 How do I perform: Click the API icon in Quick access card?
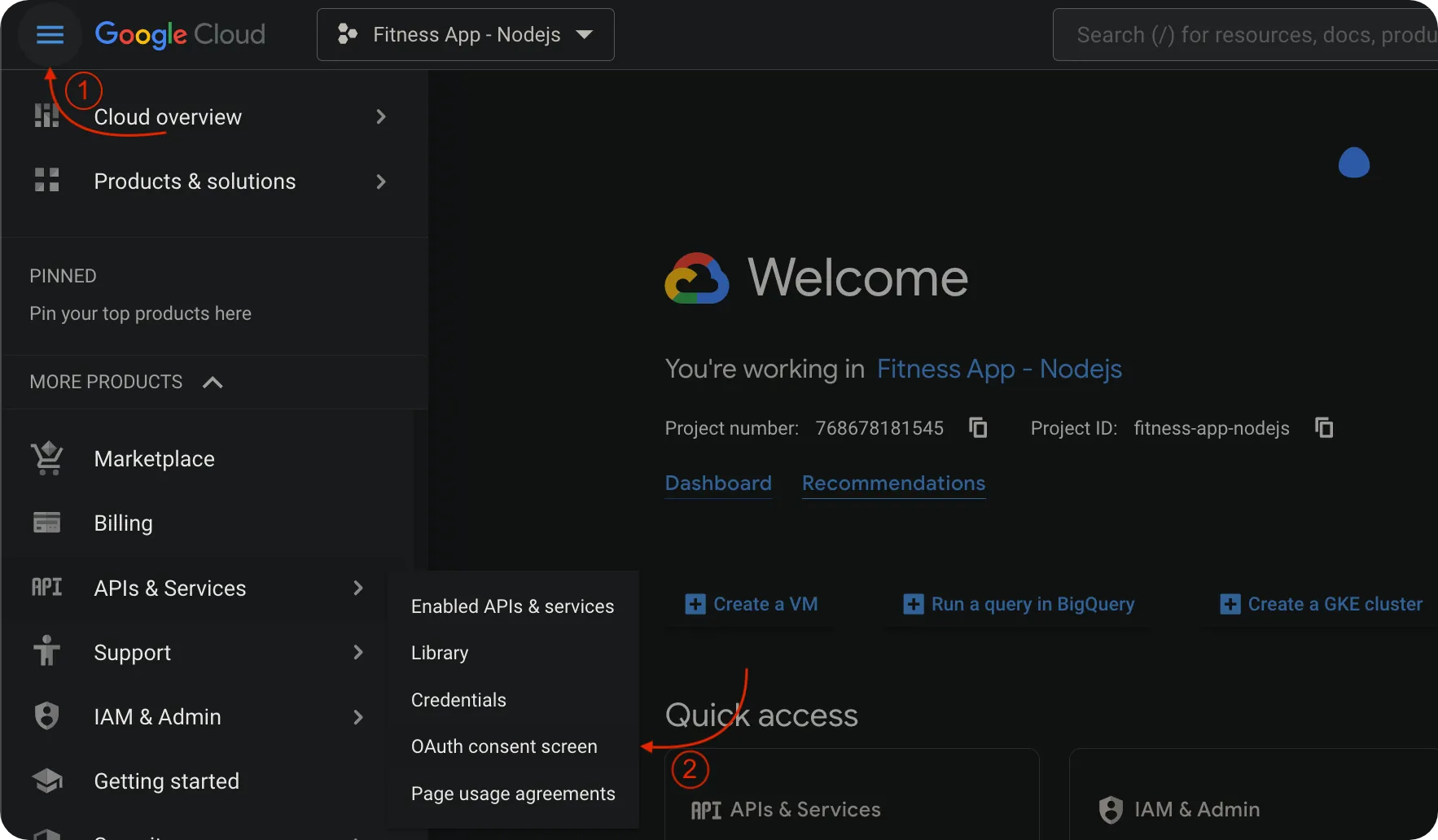[706, 810]
